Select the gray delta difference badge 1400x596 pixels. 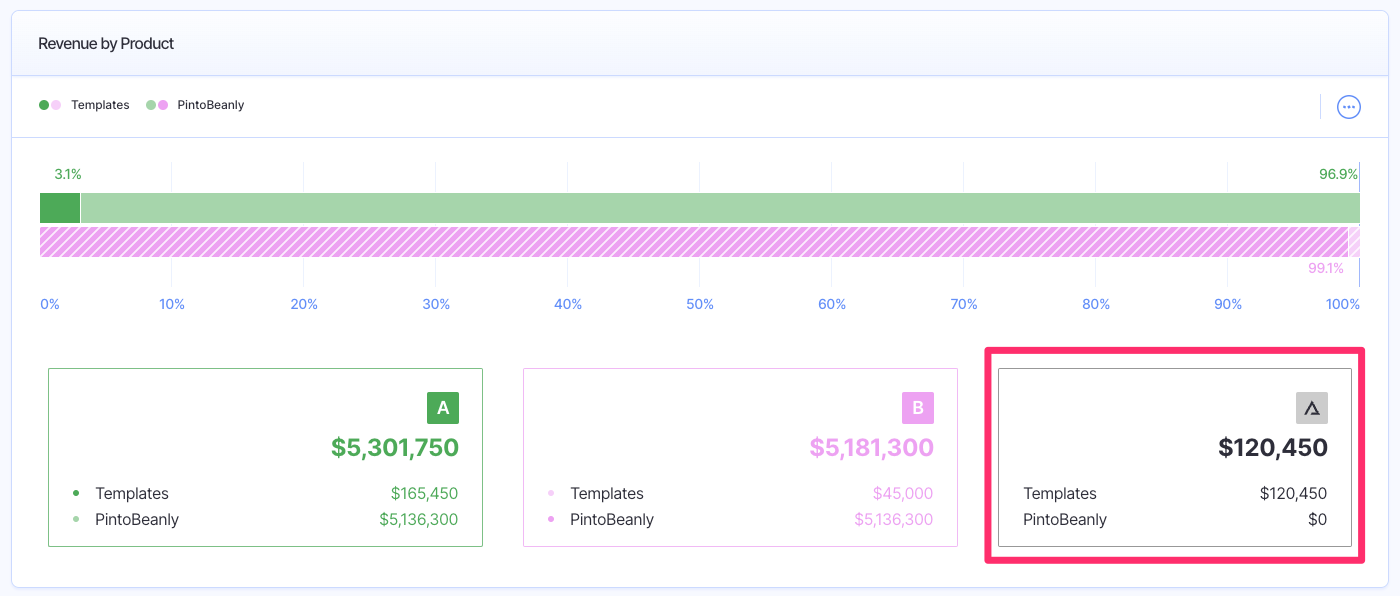pyautogui.click(x=1311, y=407)
